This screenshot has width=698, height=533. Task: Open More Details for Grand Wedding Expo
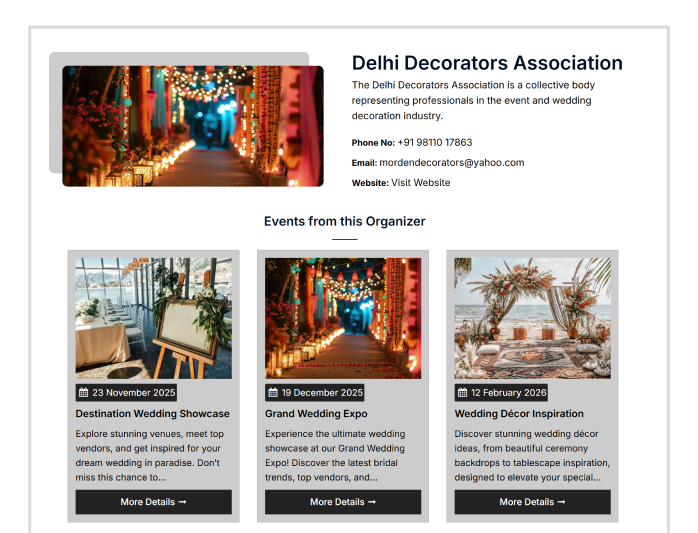coord(342,502)
